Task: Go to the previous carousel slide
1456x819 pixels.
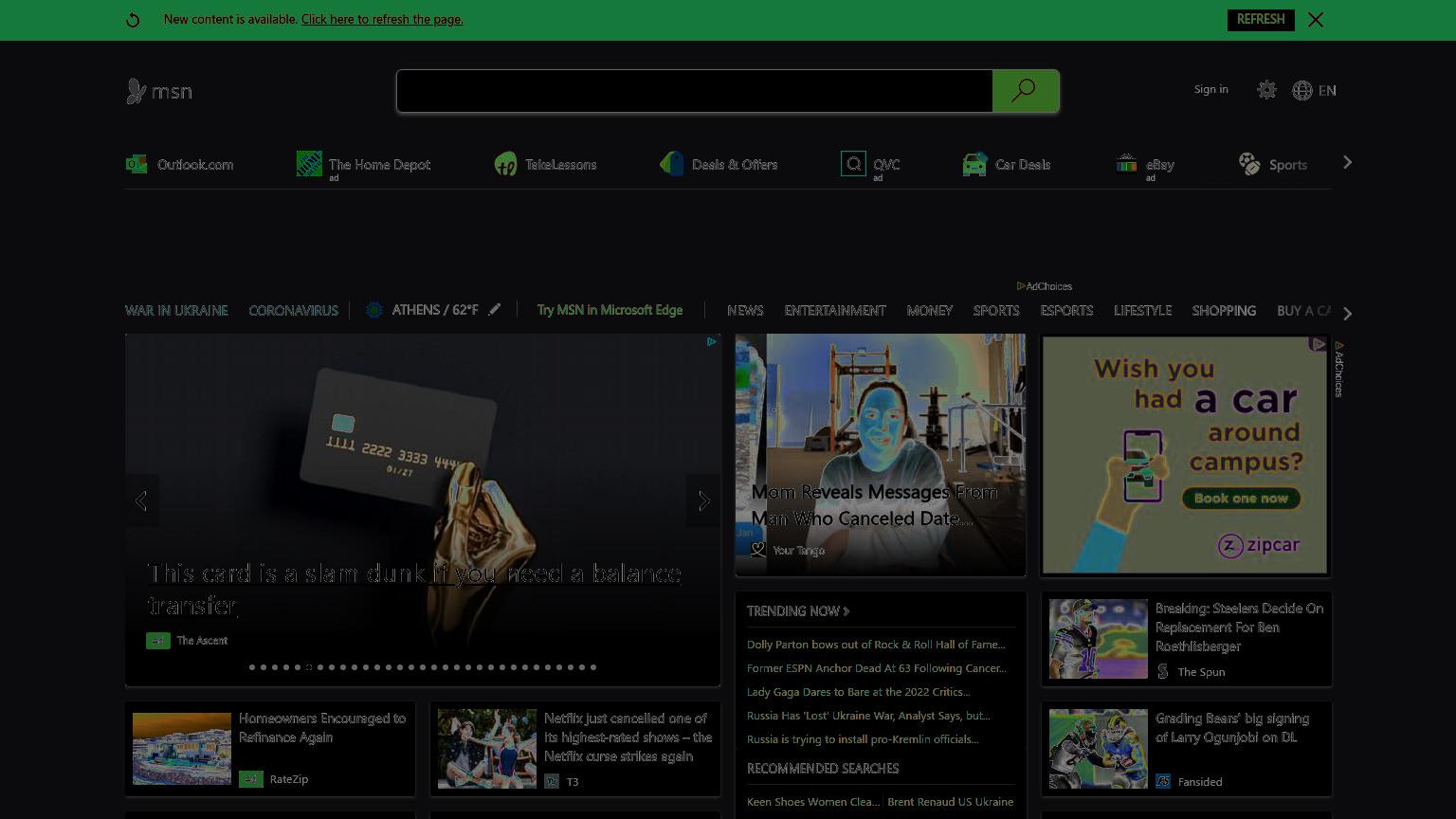Action: click(141, 500)
